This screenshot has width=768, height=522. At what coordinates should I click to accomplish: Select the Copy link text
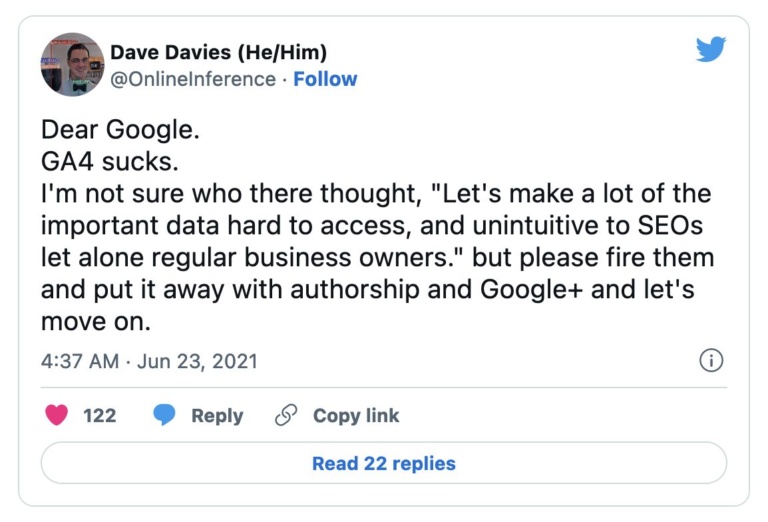355,415
